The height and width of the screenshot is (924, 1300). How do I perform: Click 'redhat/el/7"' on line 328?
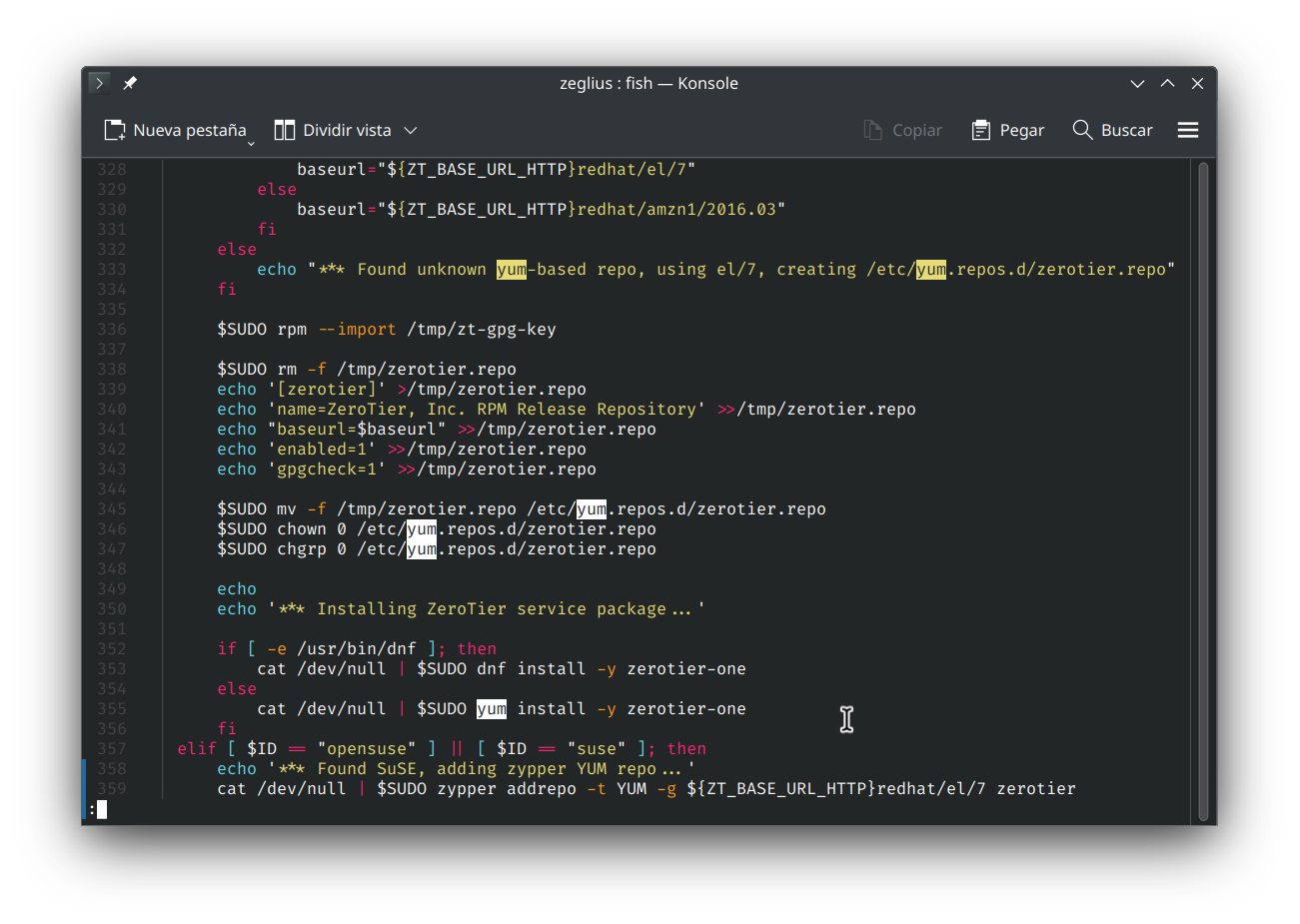click(637, 170)
